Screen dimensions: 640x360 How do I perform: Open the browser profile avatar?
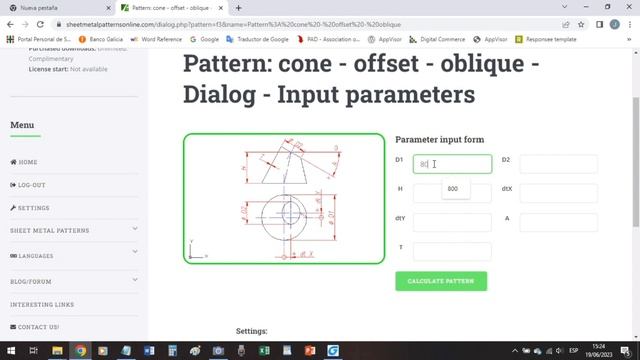[615, 24]
